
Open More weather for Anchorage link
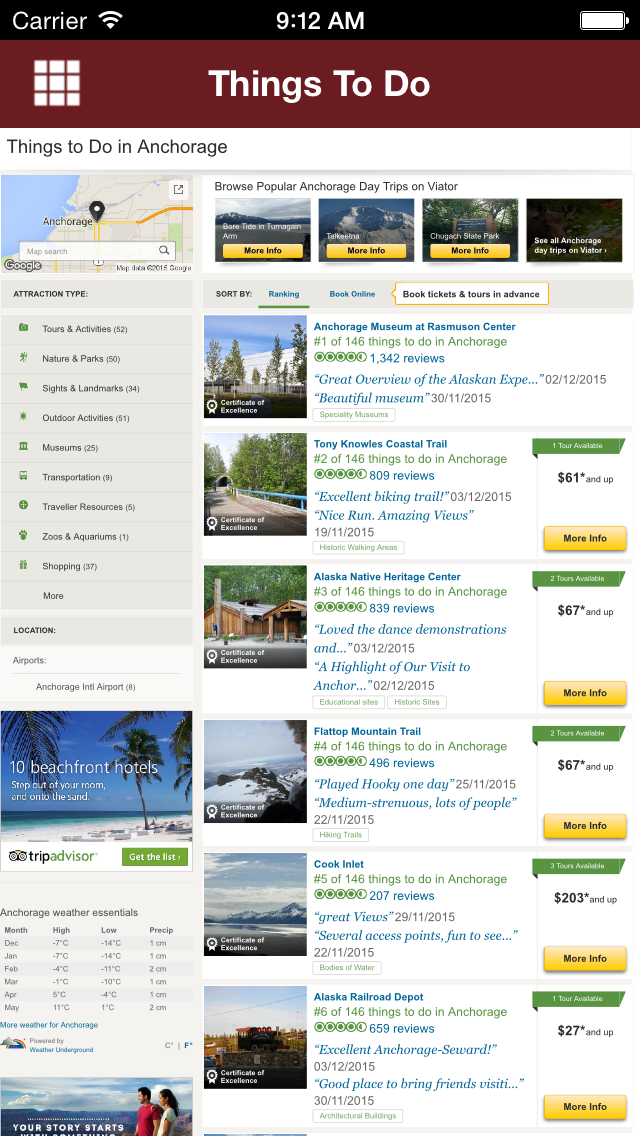(49, 1024)
